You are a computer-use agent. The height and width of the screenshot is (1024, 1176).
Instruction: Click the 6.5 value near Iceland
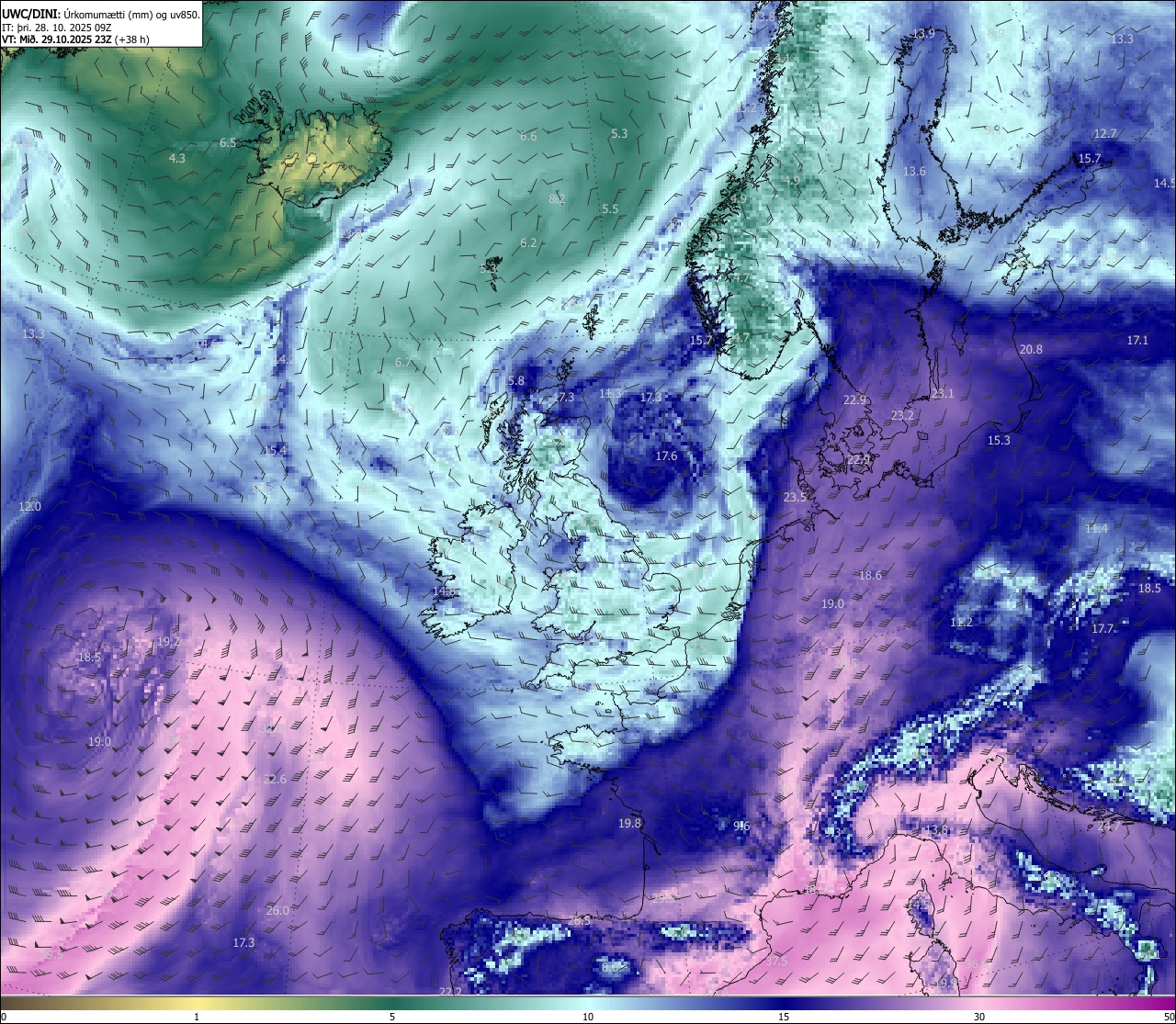(x=229, y=142)
